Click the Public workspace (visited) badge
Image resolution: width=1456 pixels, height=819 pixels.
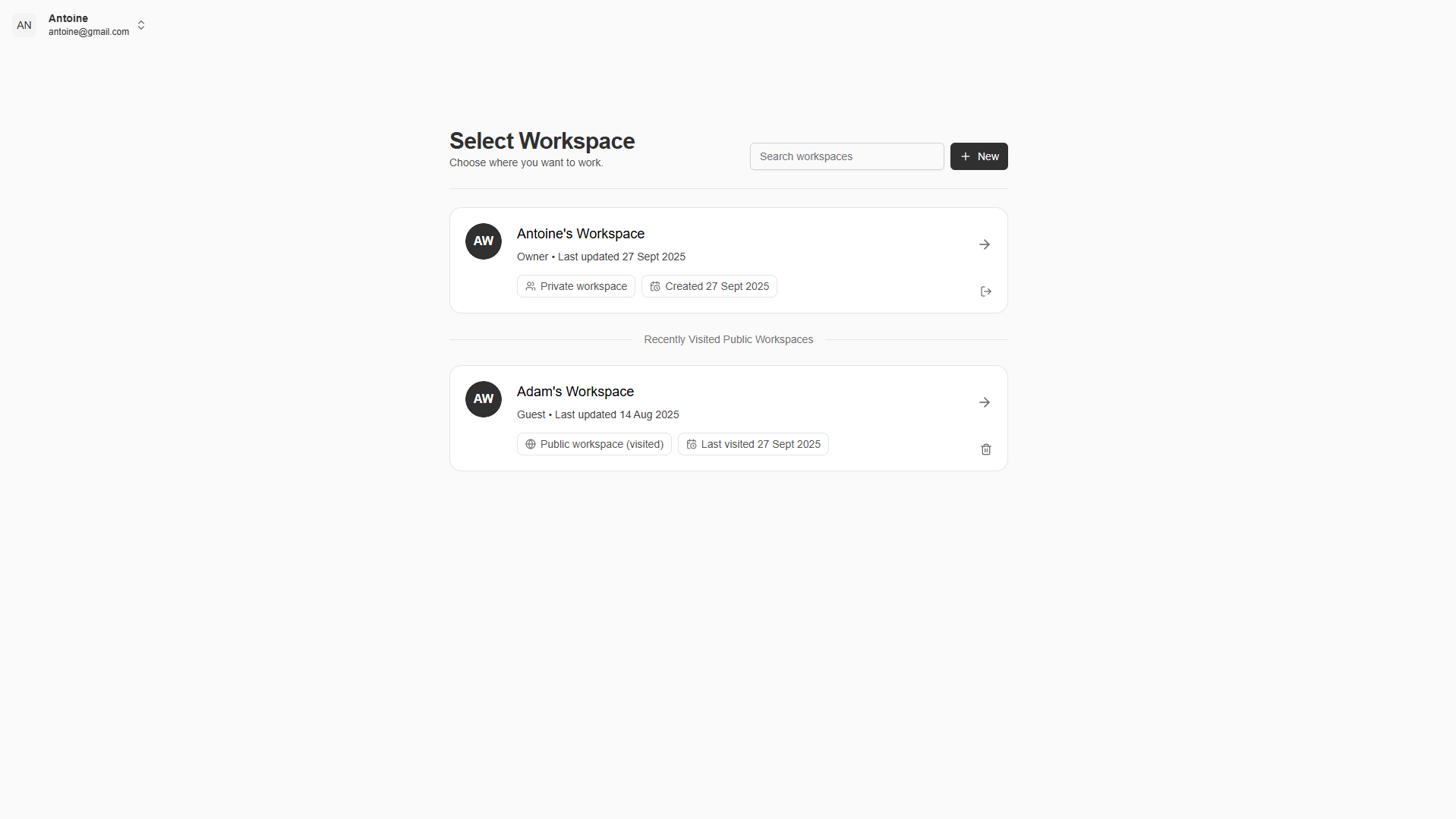pyautogui.click(x=594, y=444)
